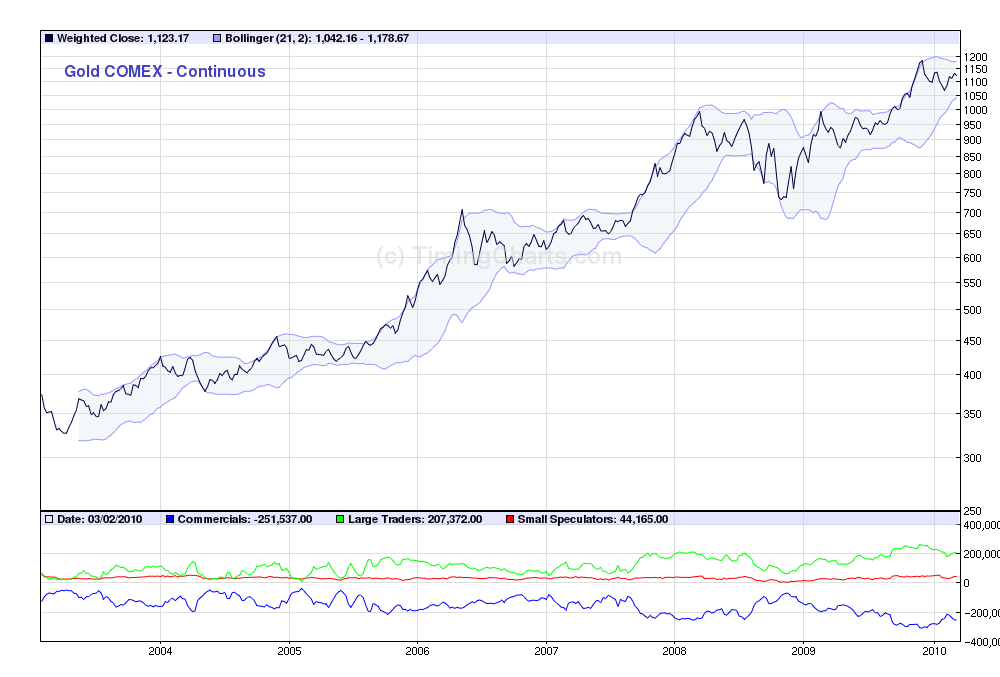The height and width of the screenshot is (677, 1000).
Task: Click the 'Date: 03/02/2010' label
Action: (99, 520)
